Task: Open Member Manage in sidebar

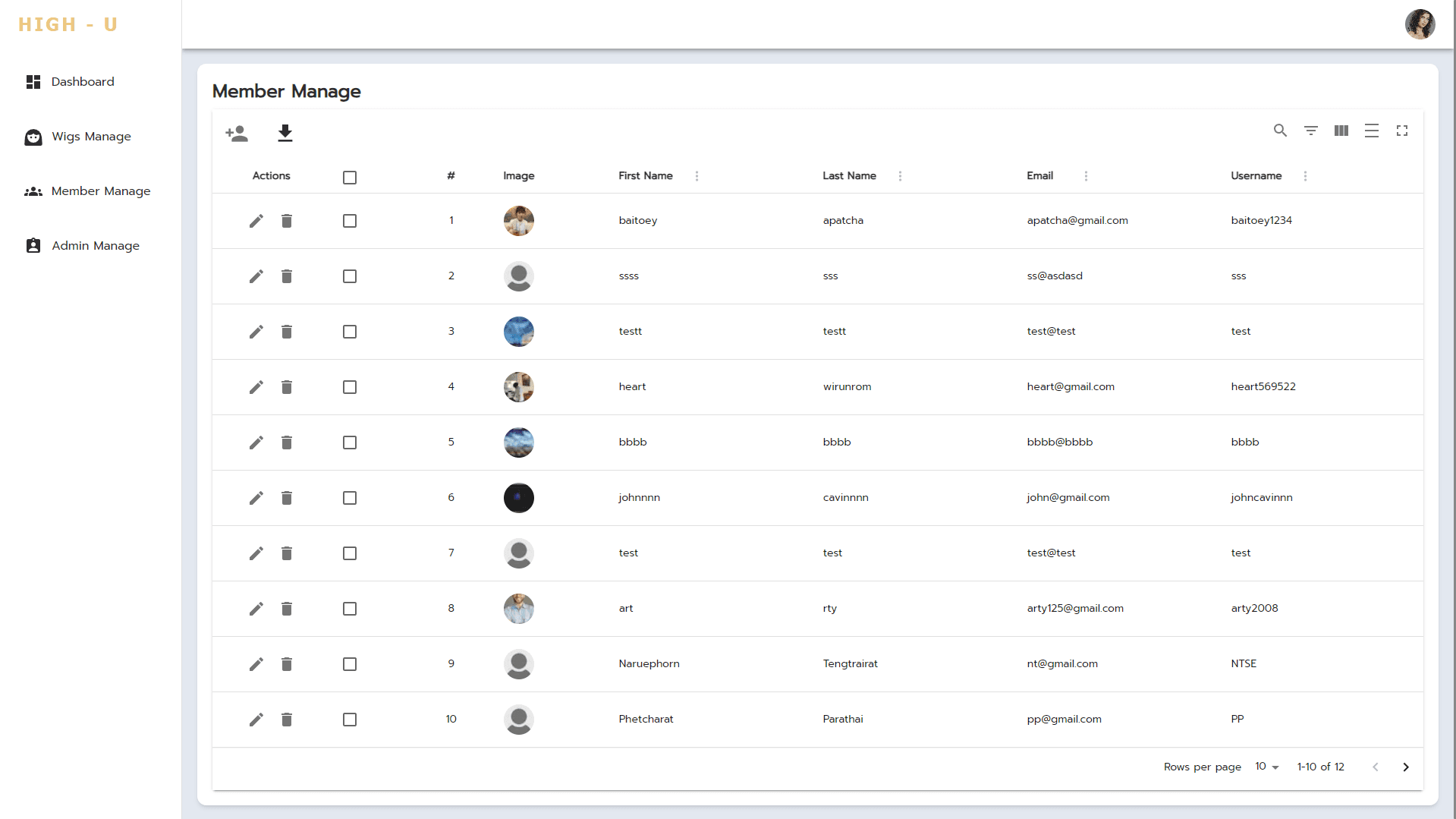Action: pyautogui.click(x=101, y=191)
